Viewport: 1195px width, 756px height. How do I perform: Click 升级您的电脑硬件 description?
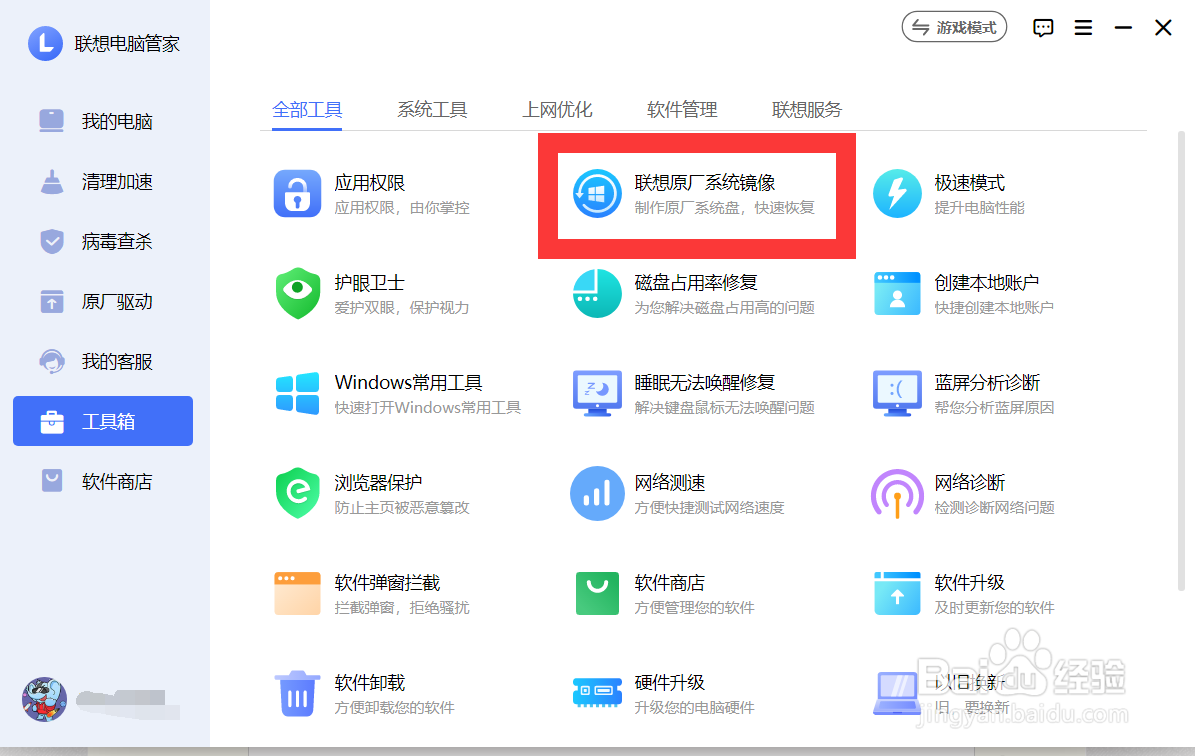tap(694, 707)
